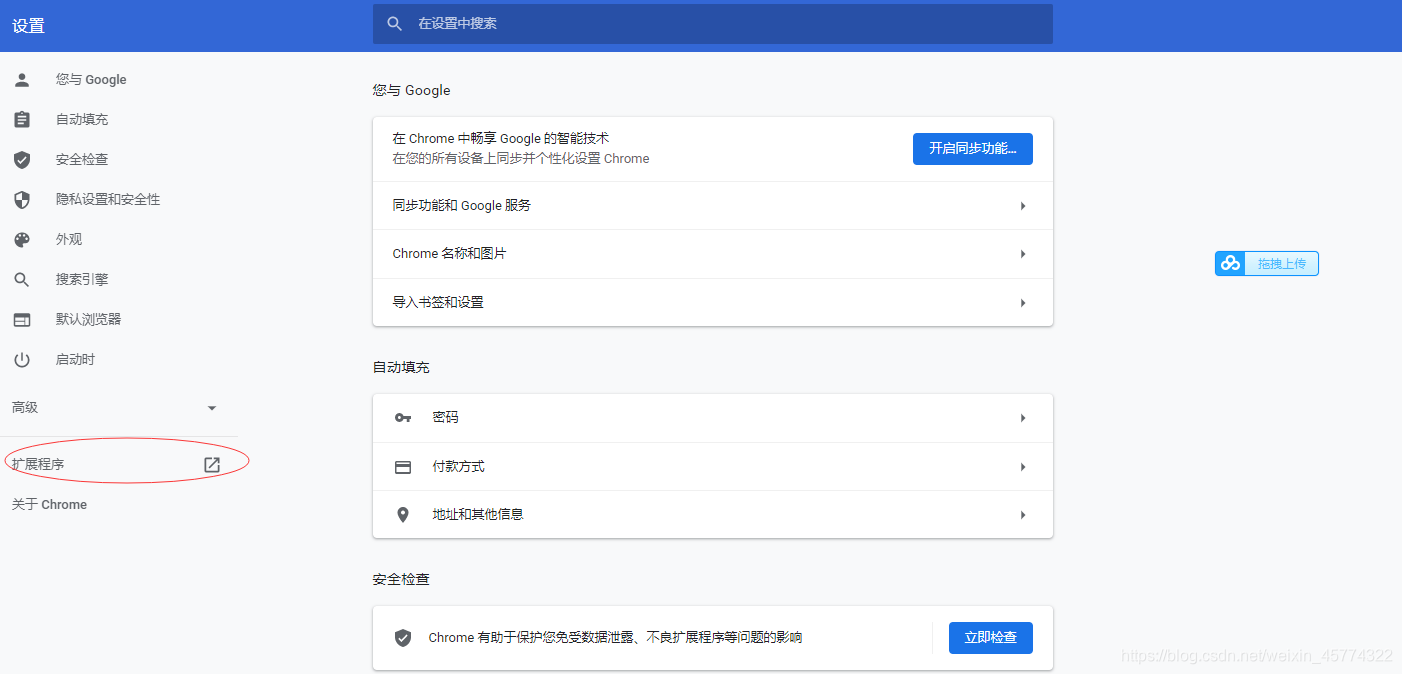Screen dimensions: 1402x674
Task: Open 关于 Chrome in the sidebar
Action: point(49,505)
